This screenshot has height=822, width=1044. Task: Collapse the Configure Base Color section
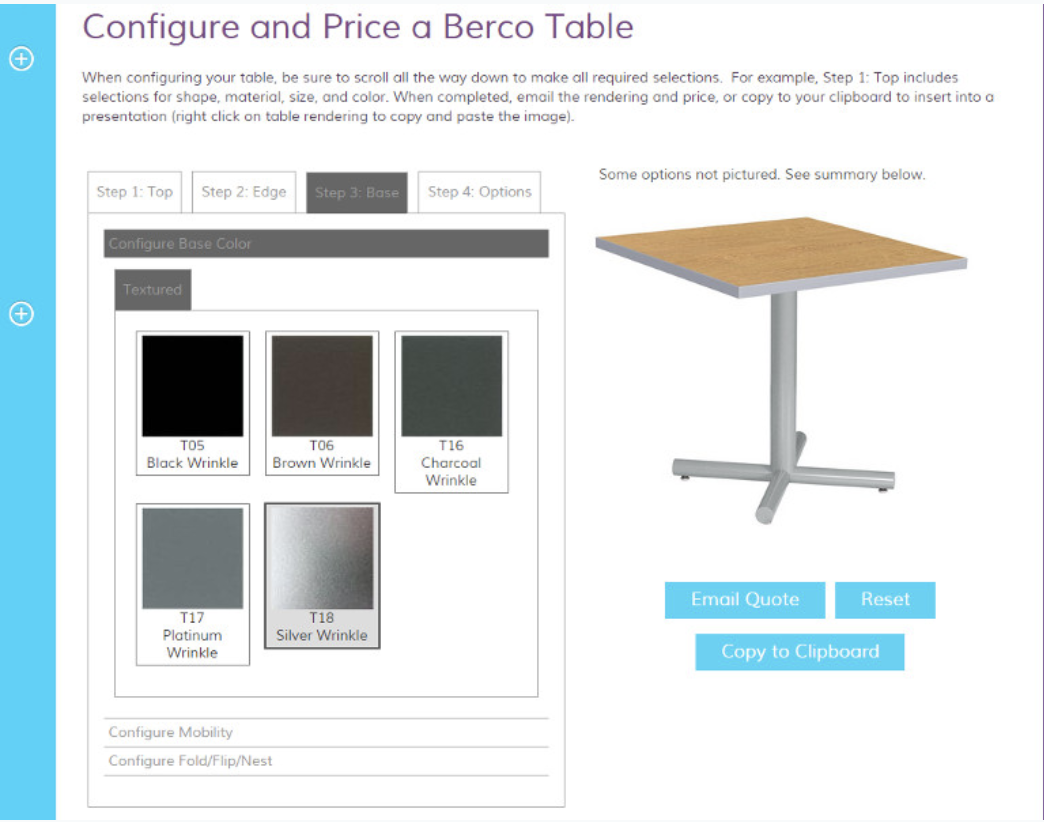click(326, 244)
